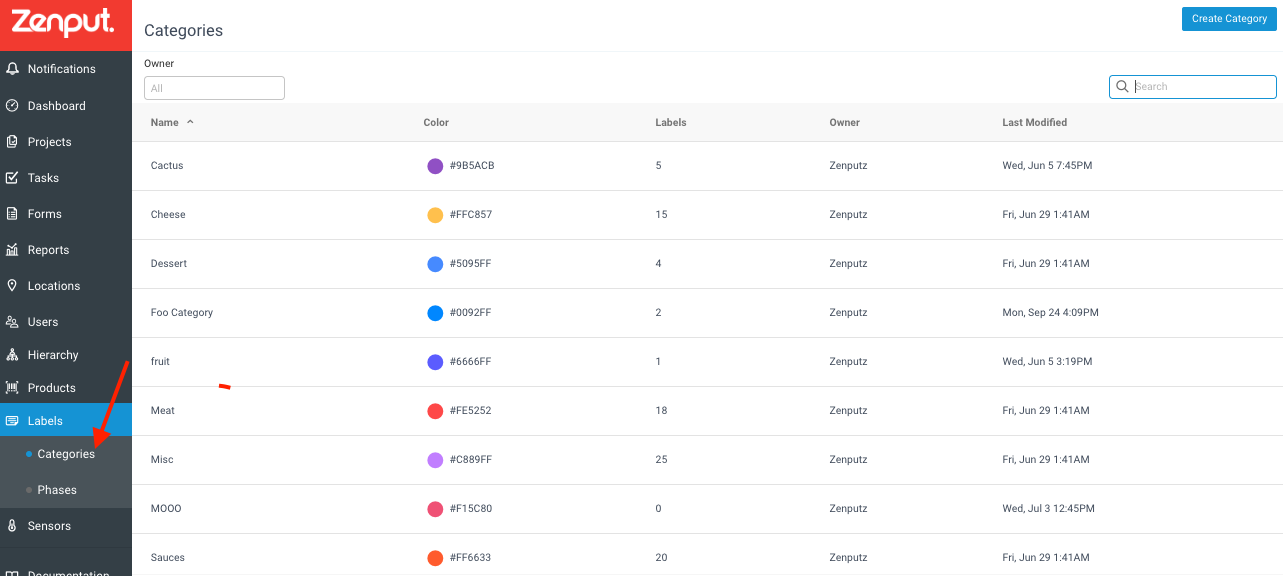The image size is (1283, 576).
Task: Click the red #FE5252 color swatch
Action: point(435,411)
